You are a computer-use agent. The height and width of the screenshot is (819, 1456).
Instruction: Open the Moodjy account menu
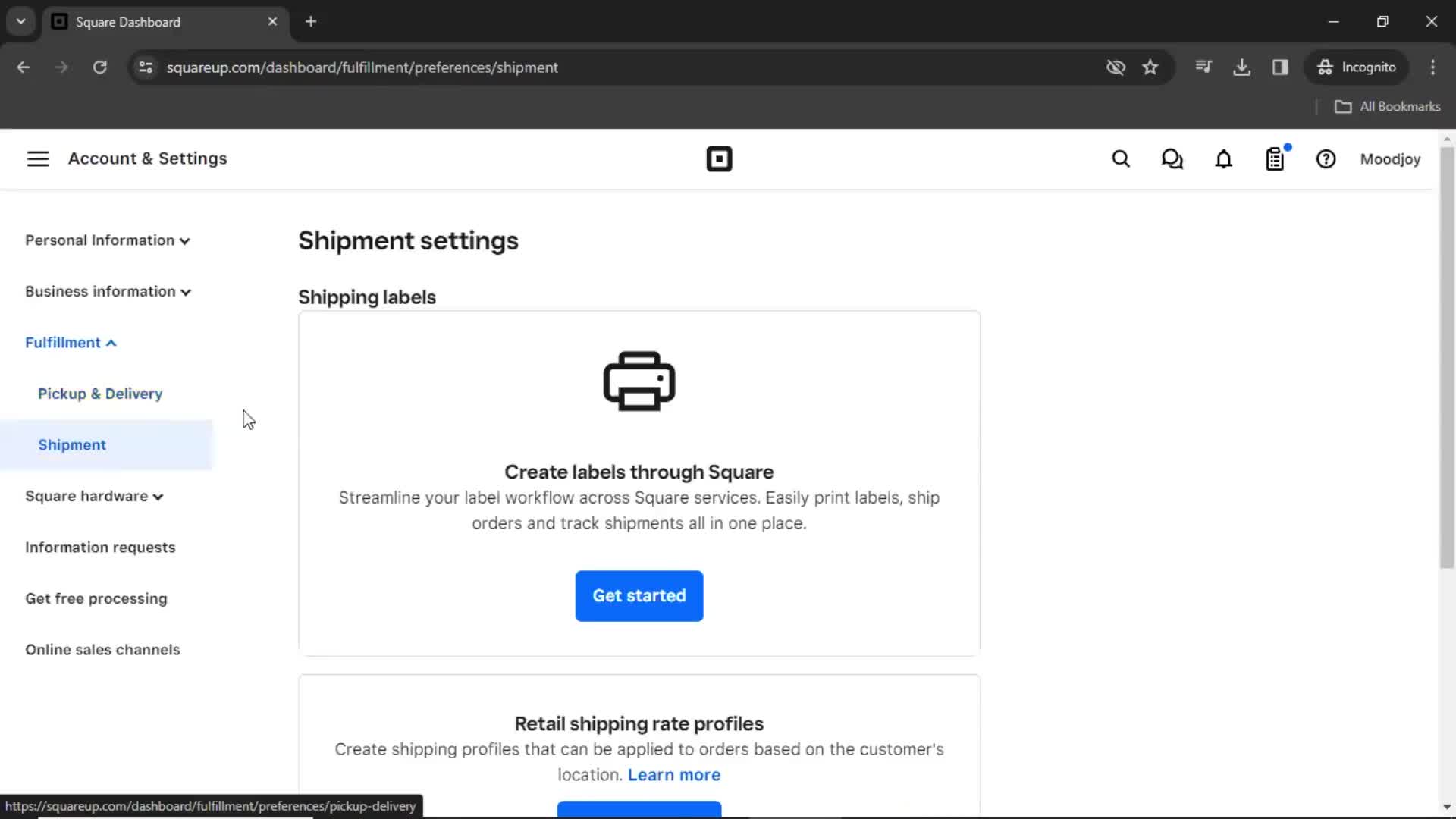pos(1390,159)
